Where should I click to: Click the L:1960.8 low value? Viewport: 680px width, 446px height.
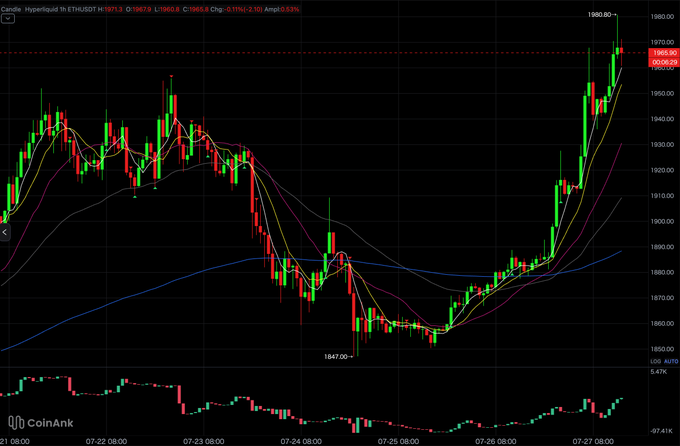(x=167, y=9)
